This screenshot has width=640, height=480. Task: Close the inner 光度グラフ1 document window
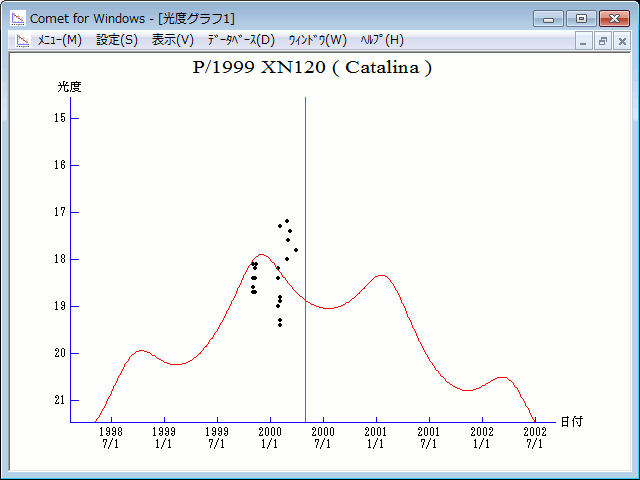[621, 41]
